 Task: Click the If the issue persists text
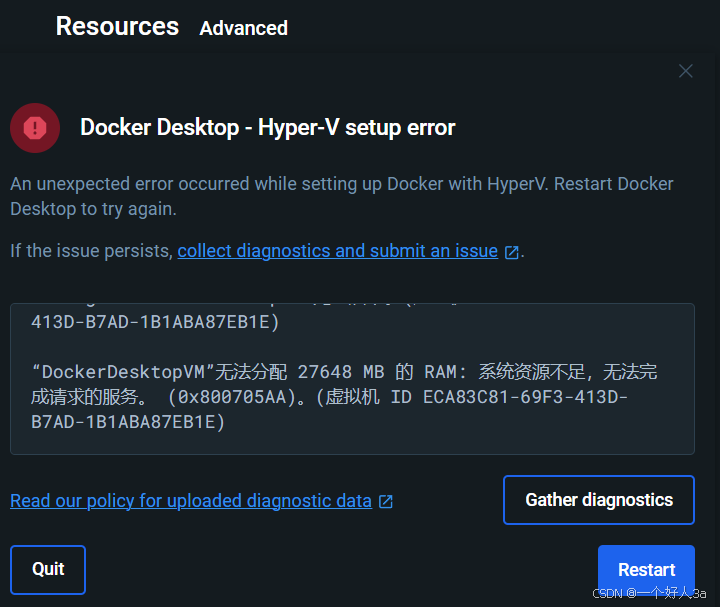coord(91,251)
